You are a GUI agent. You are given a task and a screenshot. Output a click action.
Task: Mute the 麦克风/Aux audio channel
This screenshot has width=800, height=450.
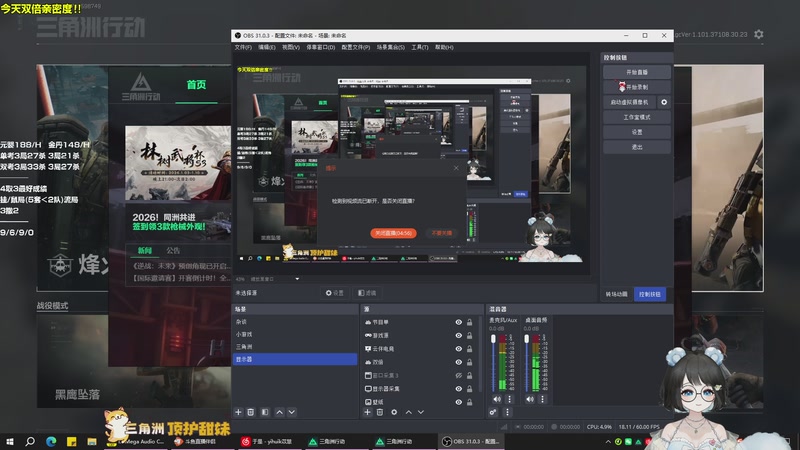[497, 399]
